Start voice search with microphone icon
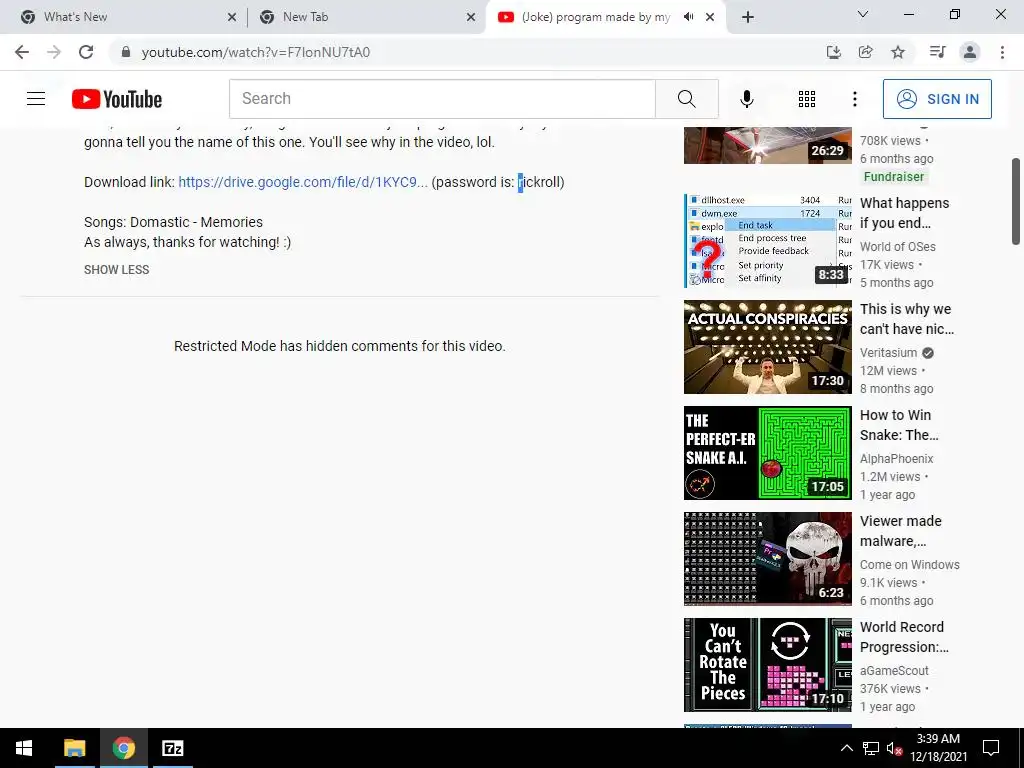This screenshot has width=1024, height=768. (x=746, y=99)
